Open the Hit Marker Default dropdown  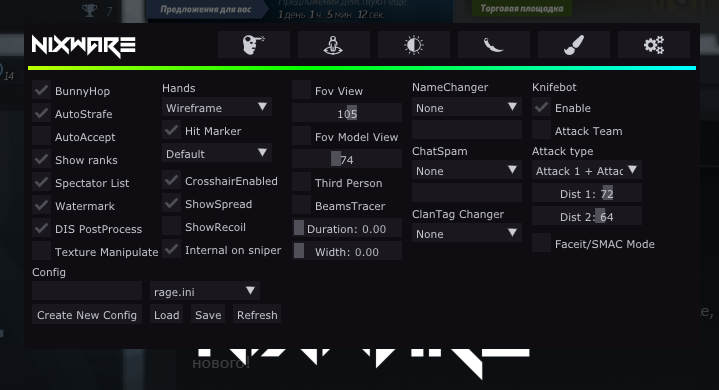[x=217, y=153]
